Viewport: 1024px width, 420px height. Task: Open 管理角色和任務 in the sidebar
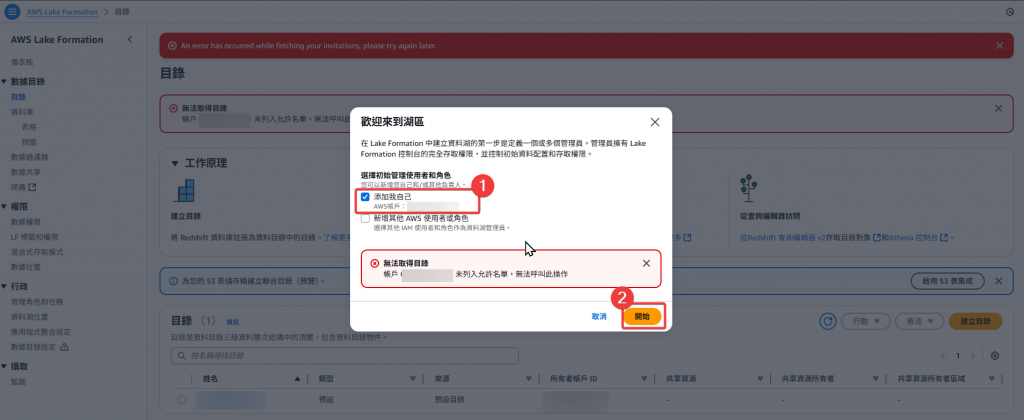click(x=37, y=302)
